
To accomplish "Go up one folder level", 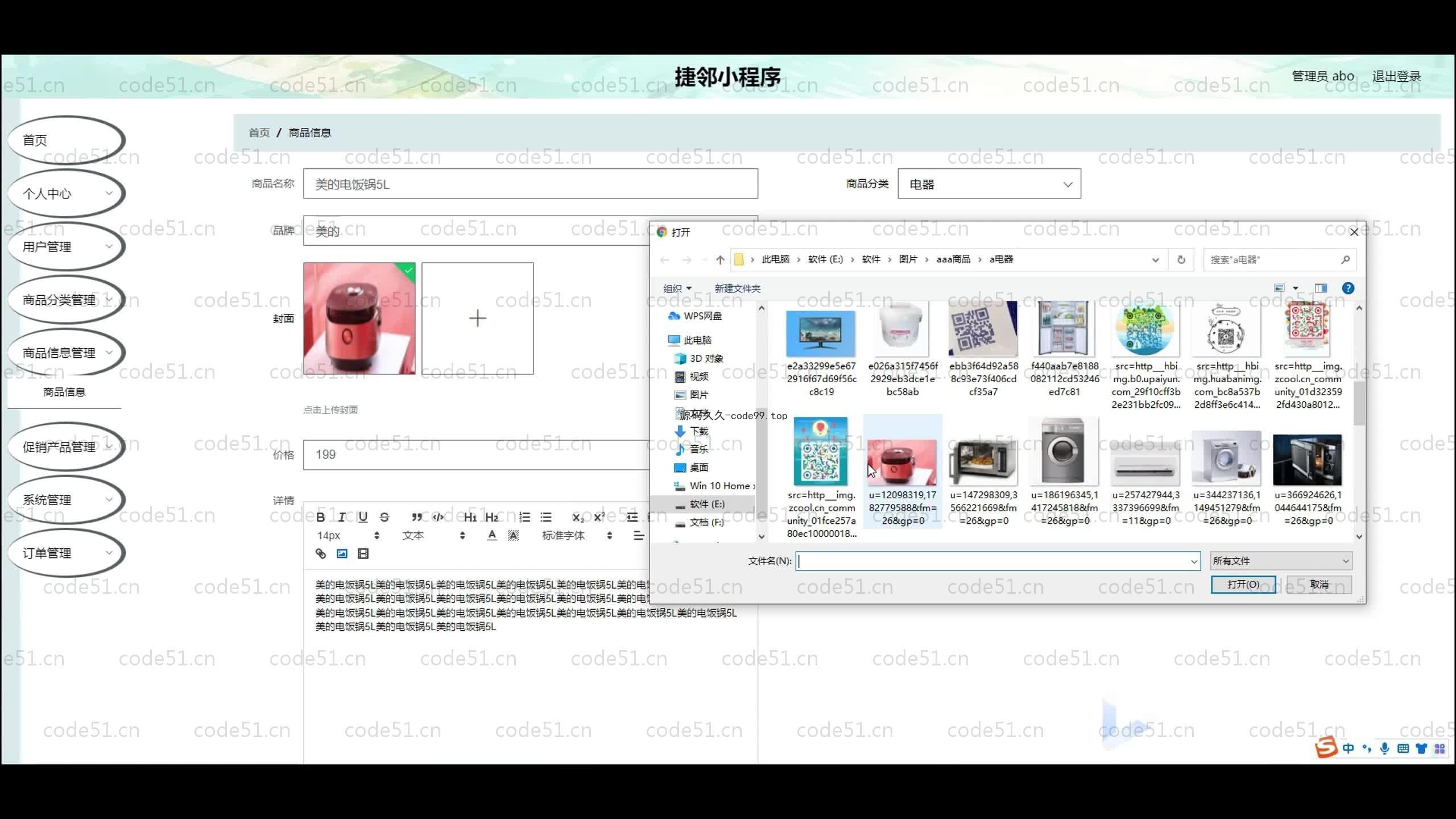I will tap(720, 259).
